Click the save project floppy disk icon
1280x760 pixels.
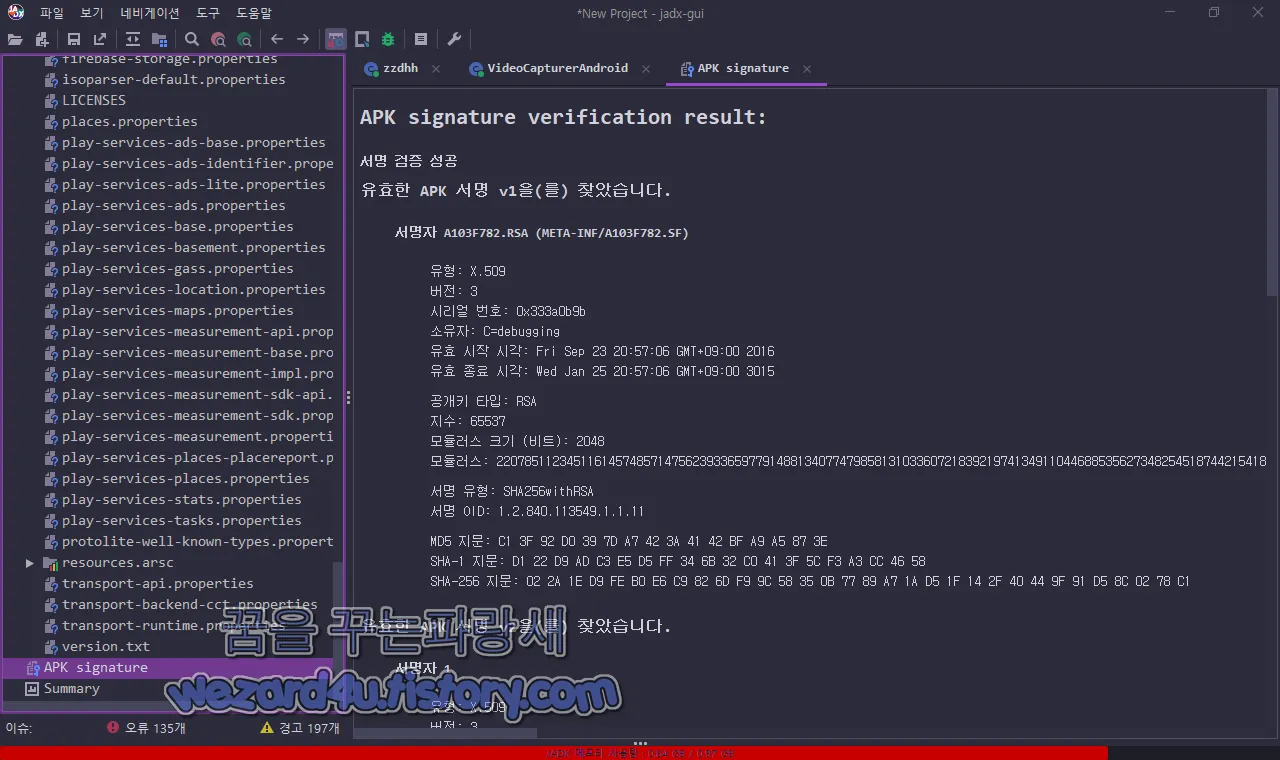pyautogui.click(x=74, y=39)
